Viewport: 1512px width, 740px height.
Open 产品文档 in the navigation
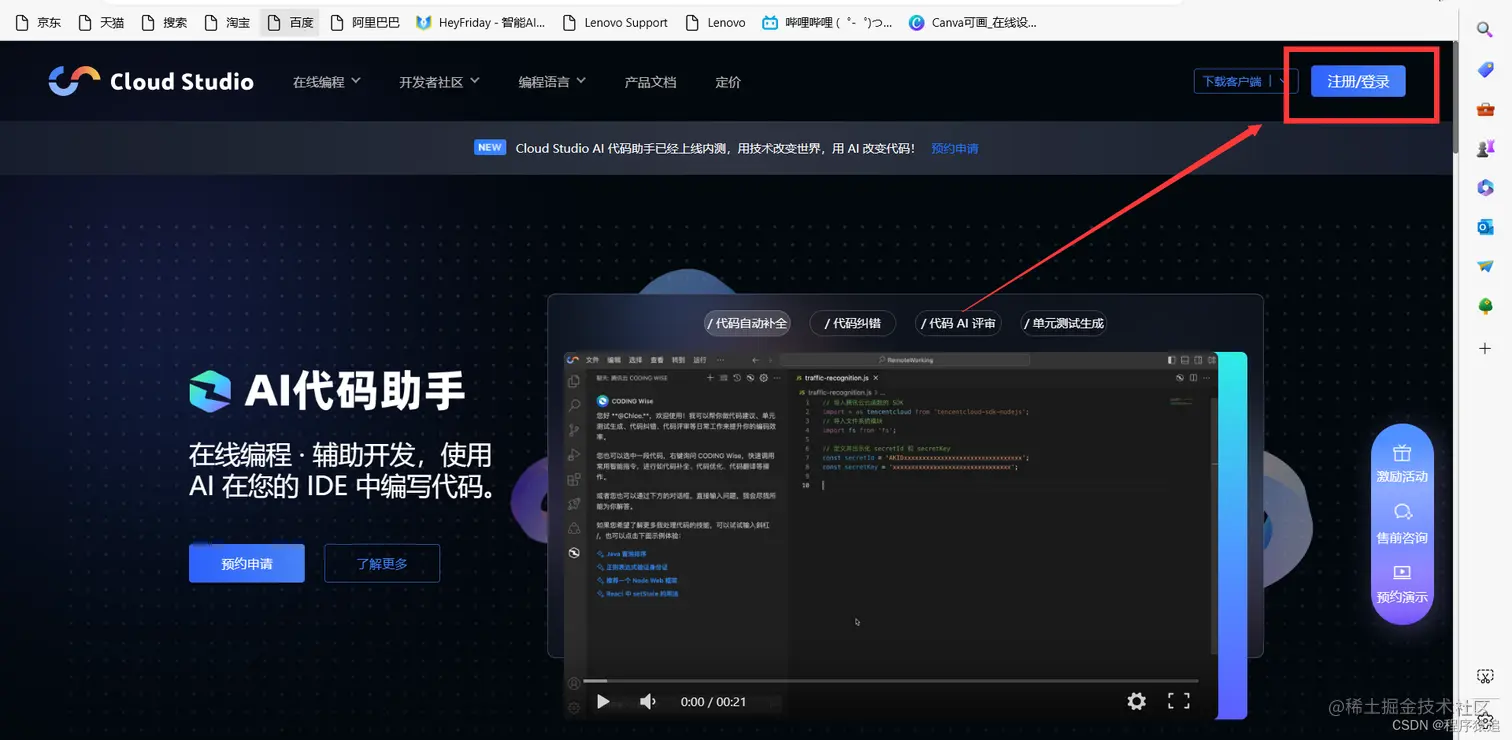point(650,82)
